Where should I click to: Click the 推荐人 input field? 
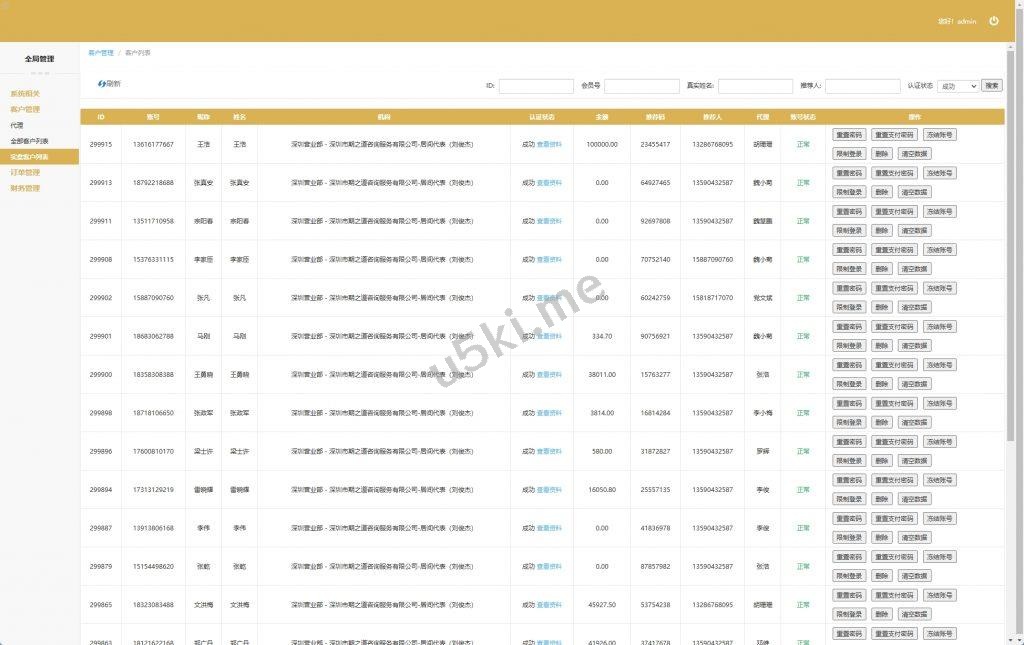[862, 86]
